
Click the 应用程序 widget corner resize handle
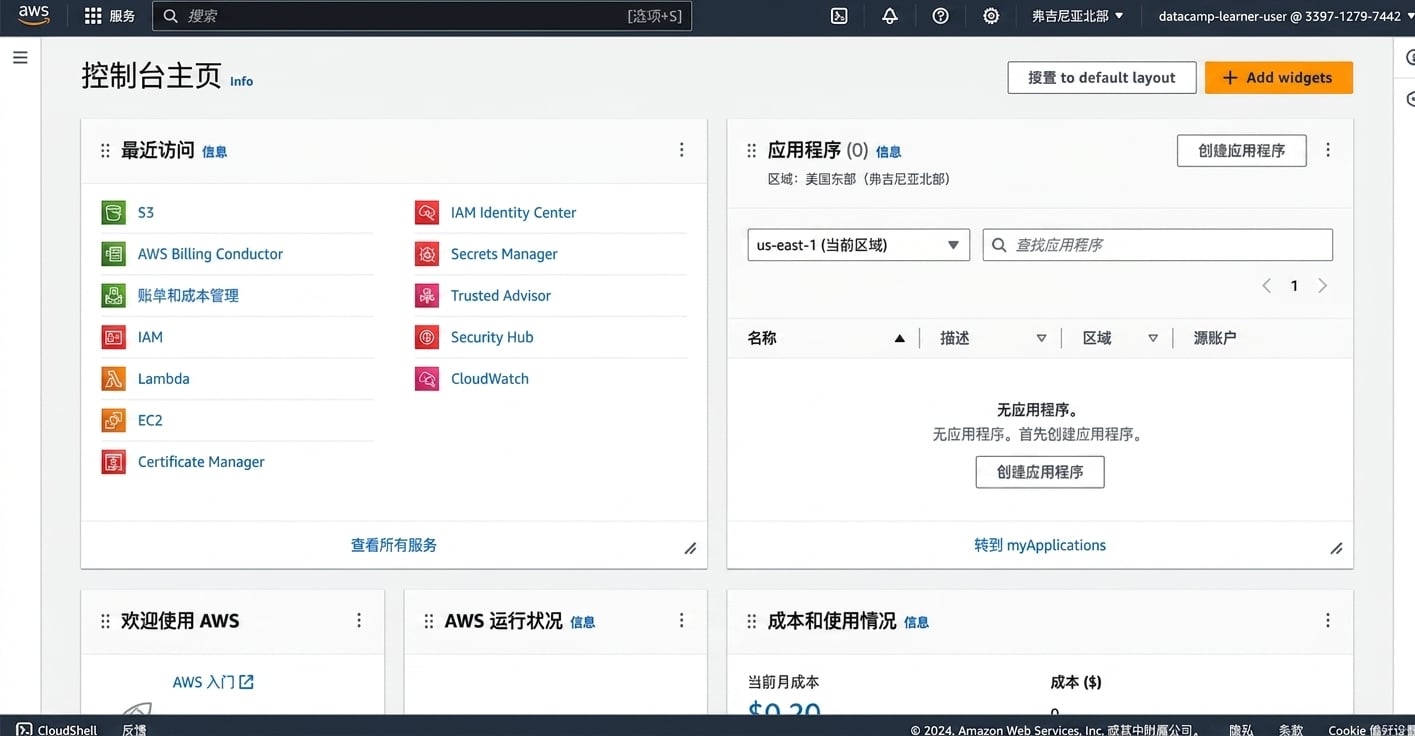pyautogui.click(x=1336, y=548)
